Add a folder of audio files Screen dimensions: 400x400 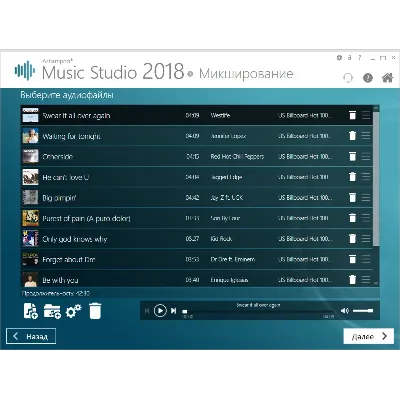coord(52,312)
